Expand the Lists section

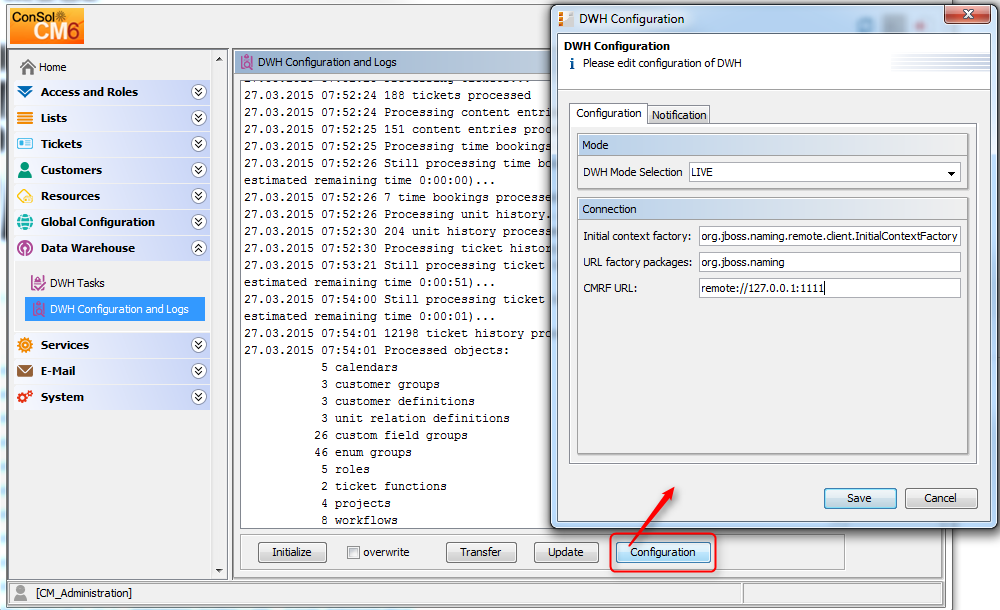coord(198,117)
